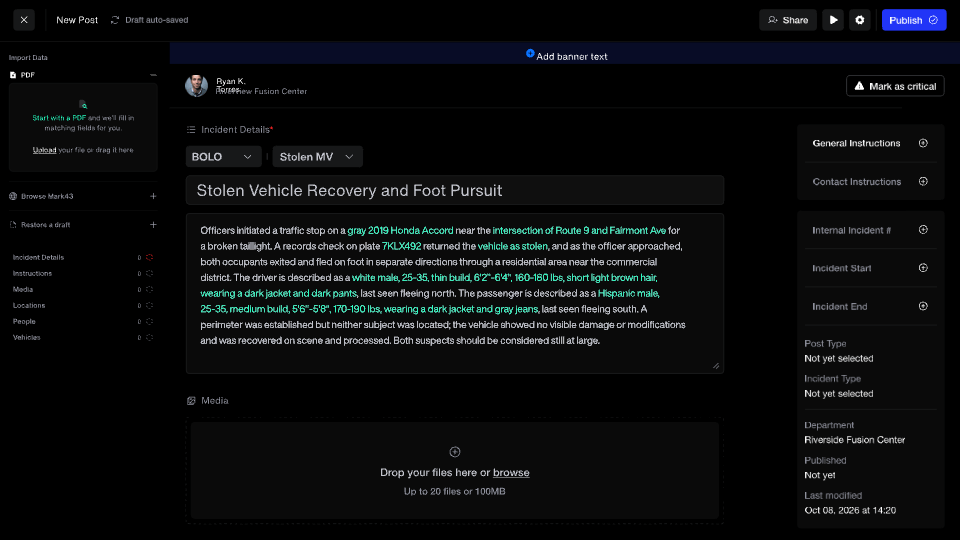Image resolution: width=960 pixels, height=540 pixels.
Task: Click the Share people icon
Action: (x=773, y=20)
